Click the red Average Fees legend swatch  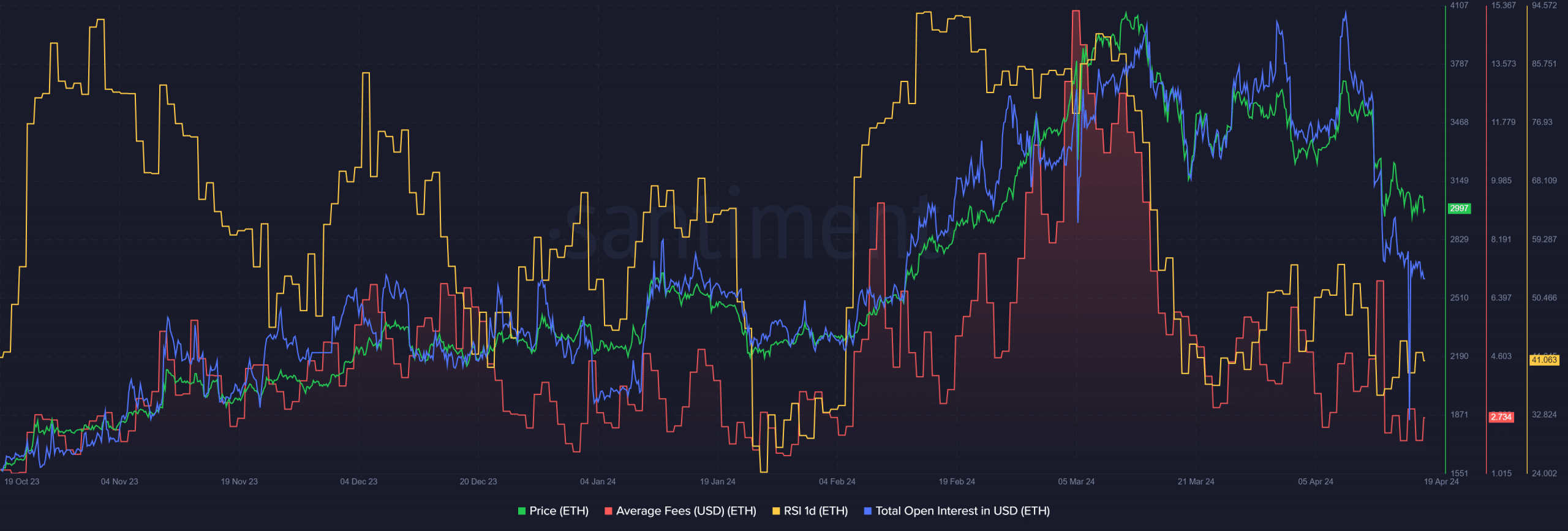(608, 511)
